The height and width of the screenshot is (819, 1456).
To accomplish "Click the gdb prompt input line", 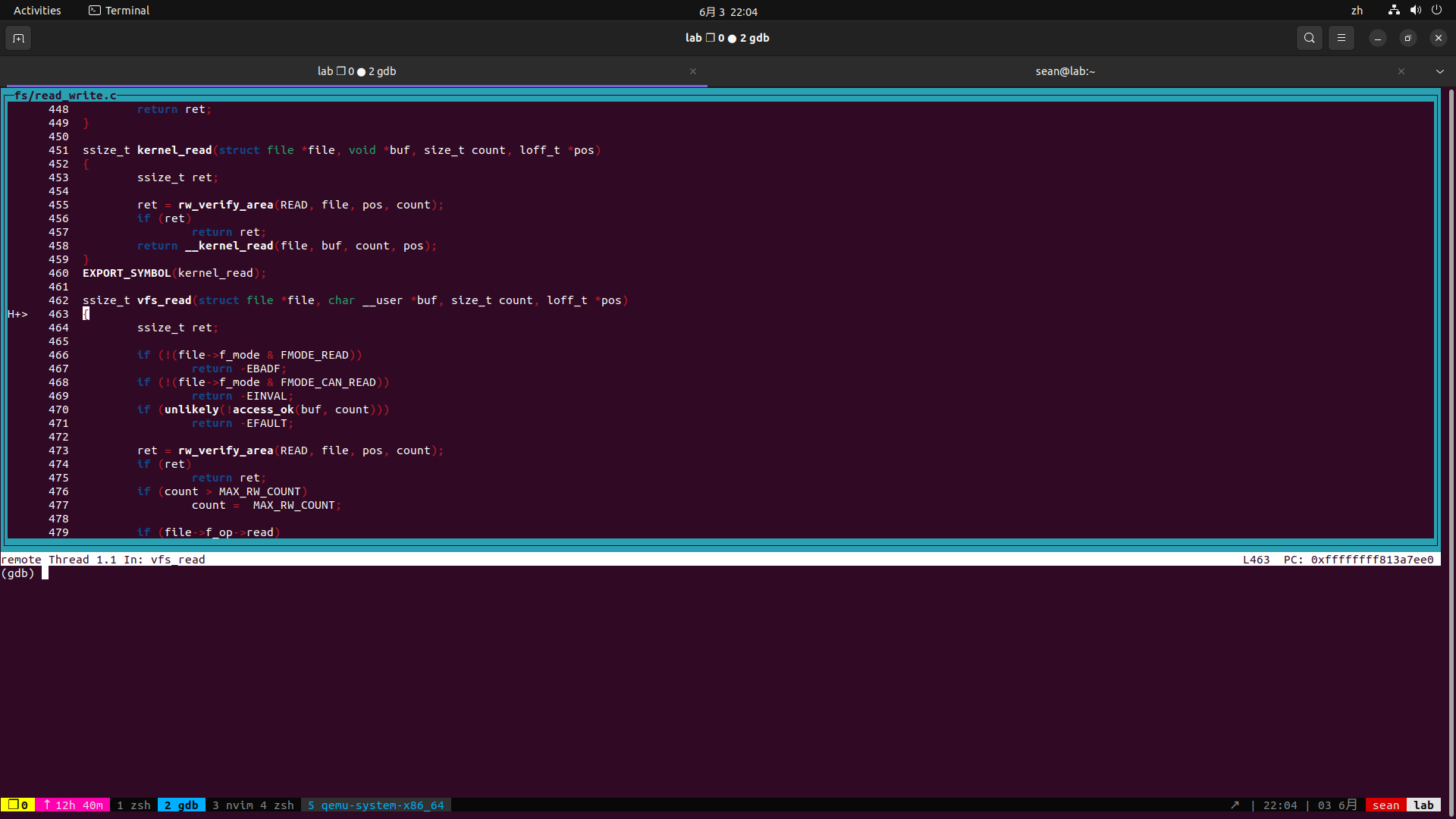I will pos(720,573).
